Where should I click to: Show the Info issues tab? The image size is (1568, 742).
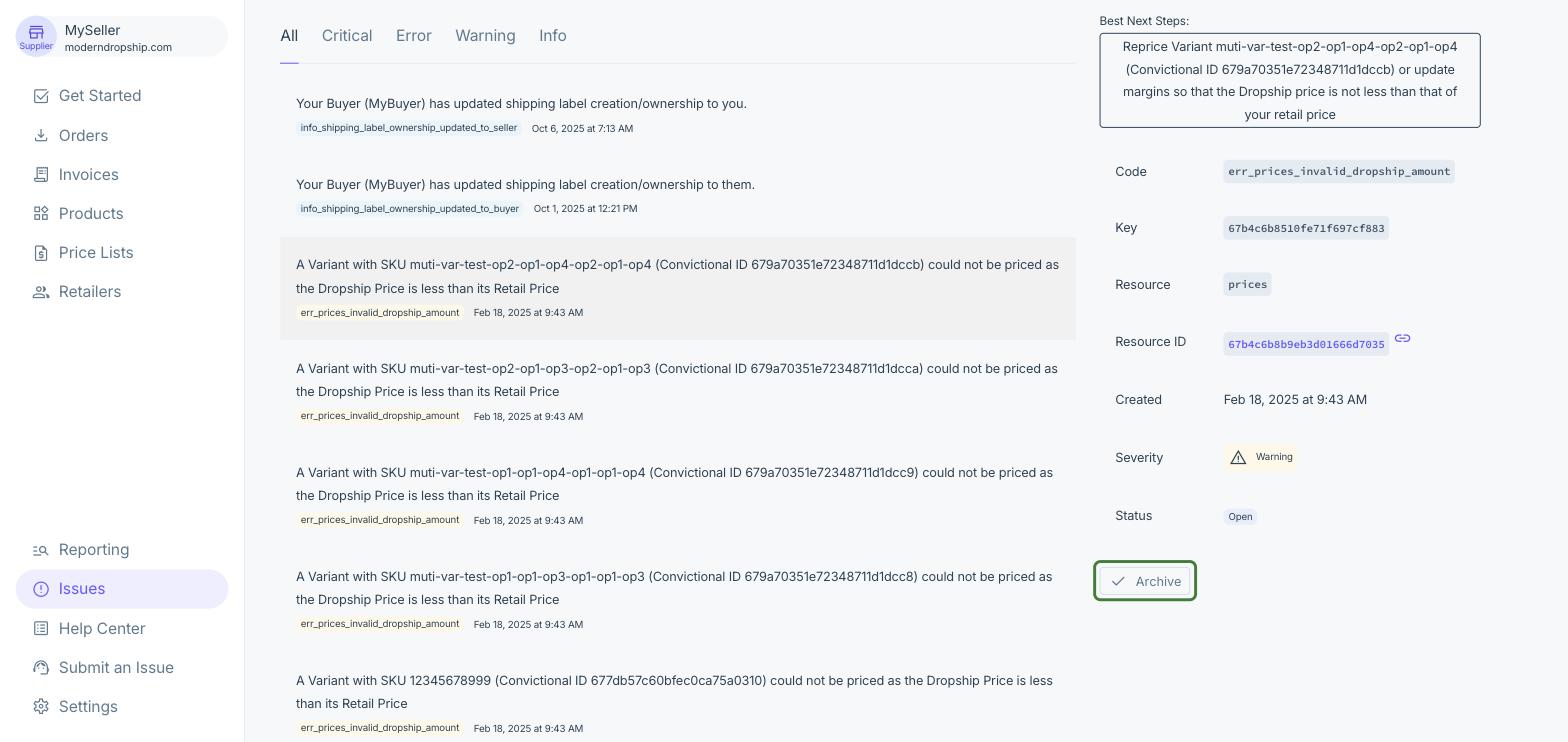pos(552,36)
